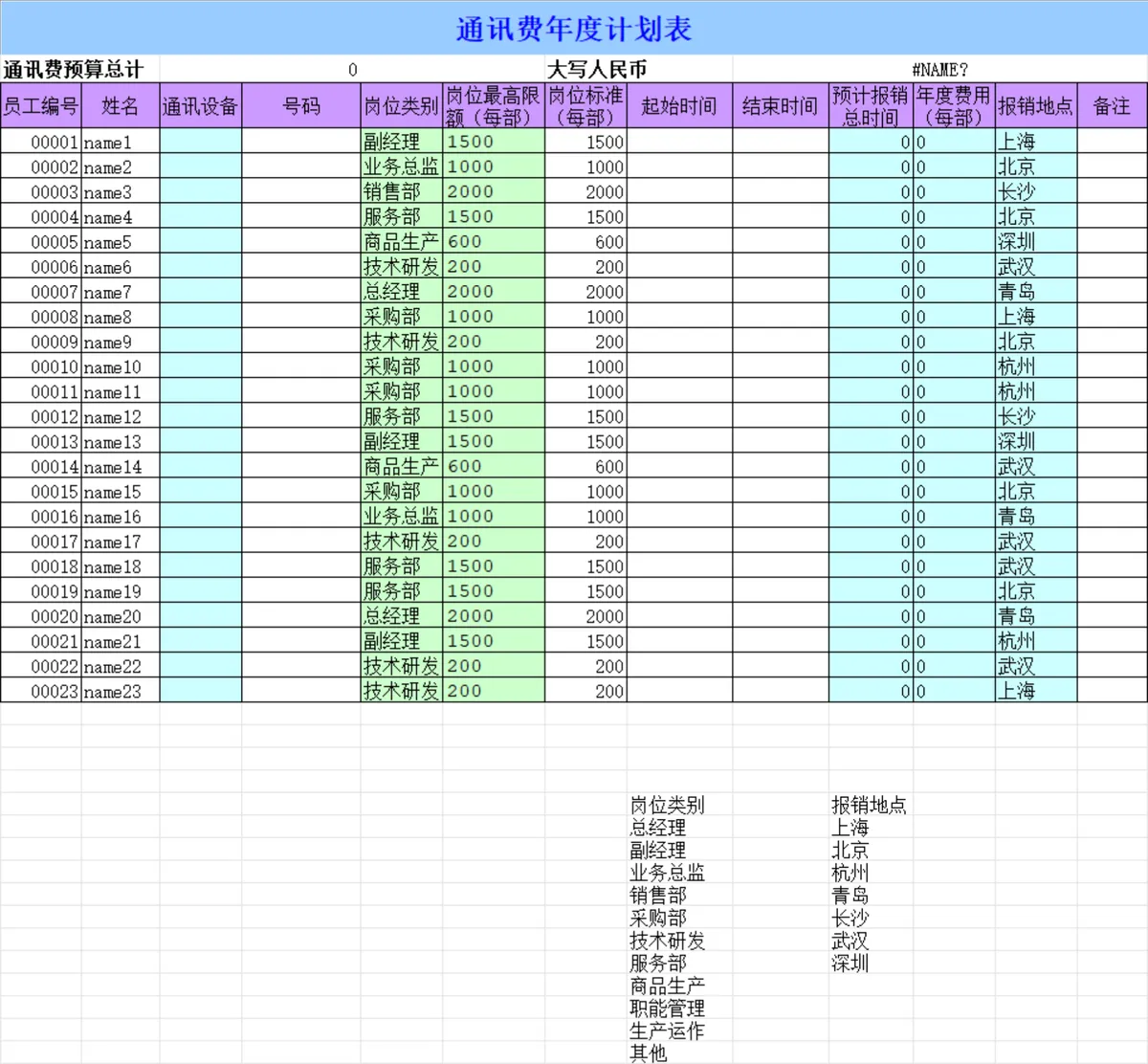This screenshot has width=1148, height=1064.
Task: Click 副经理 in the name1 row
Action: tap(401, 142)
